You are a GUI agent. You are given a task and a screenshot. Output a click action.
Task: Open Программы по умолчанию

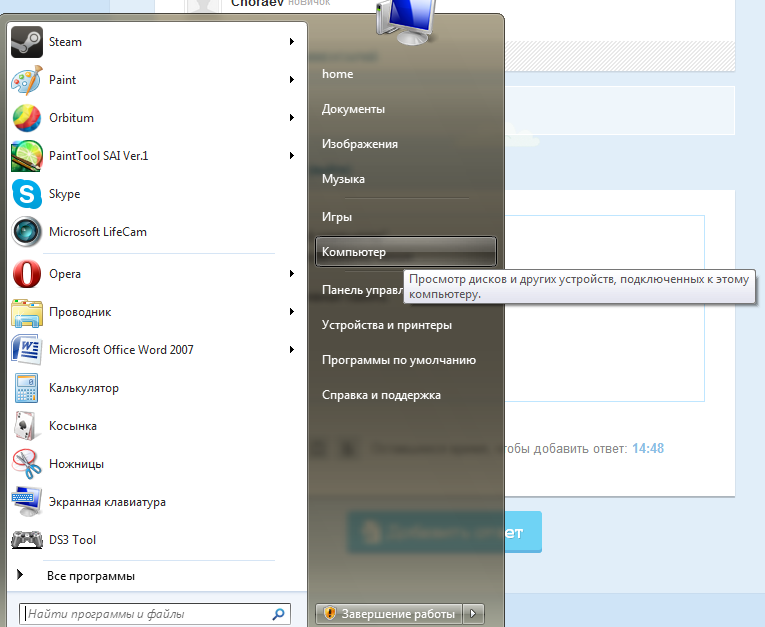[x=399, y=361]
